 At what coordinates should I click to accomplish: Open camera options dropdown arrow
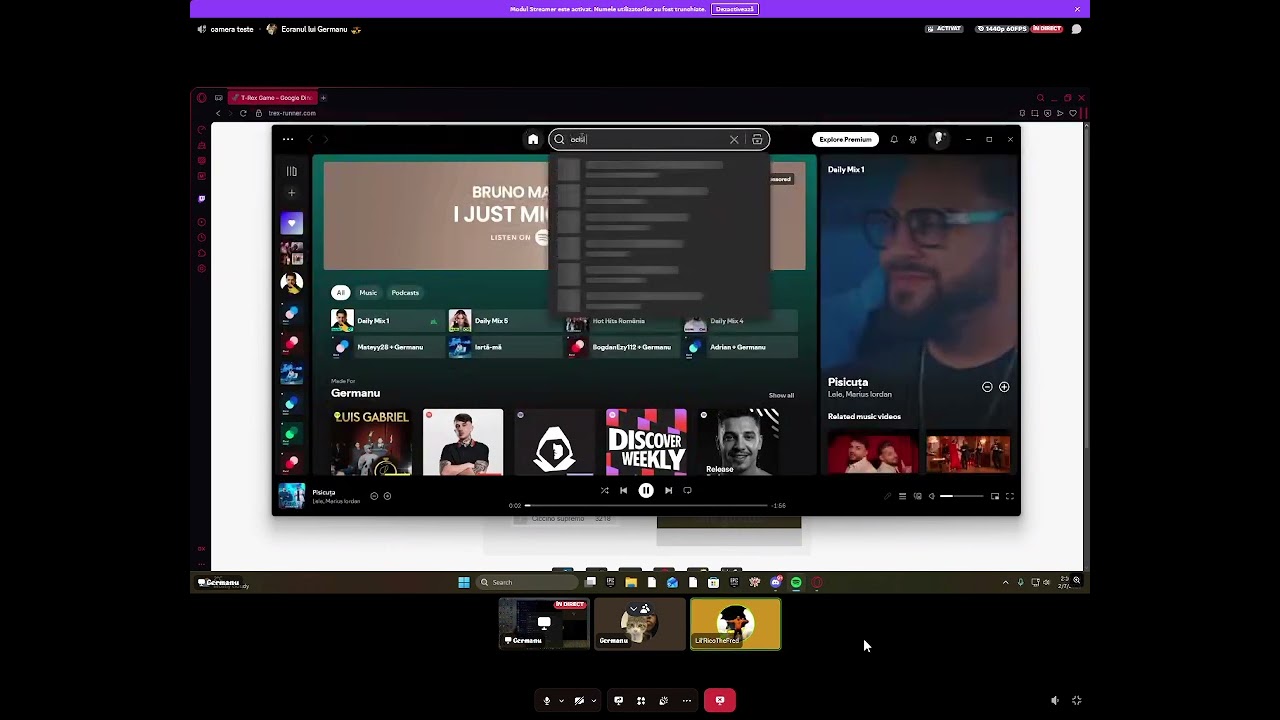tap(594, 701)
